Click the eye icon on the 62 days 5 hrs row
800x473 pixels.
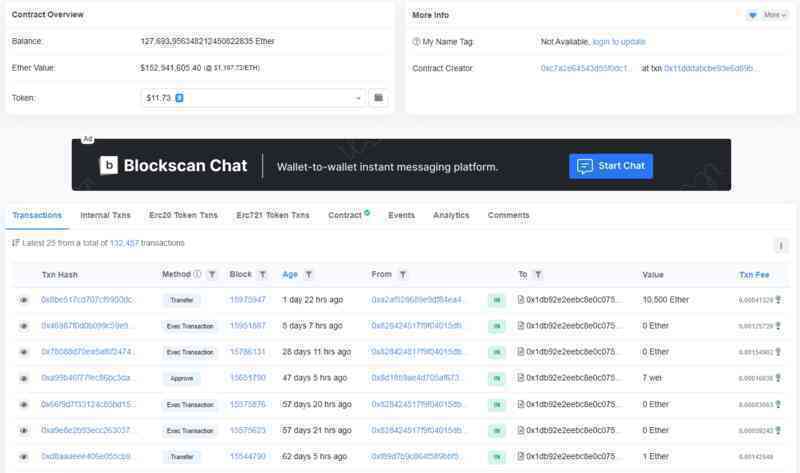coord(23,457)
